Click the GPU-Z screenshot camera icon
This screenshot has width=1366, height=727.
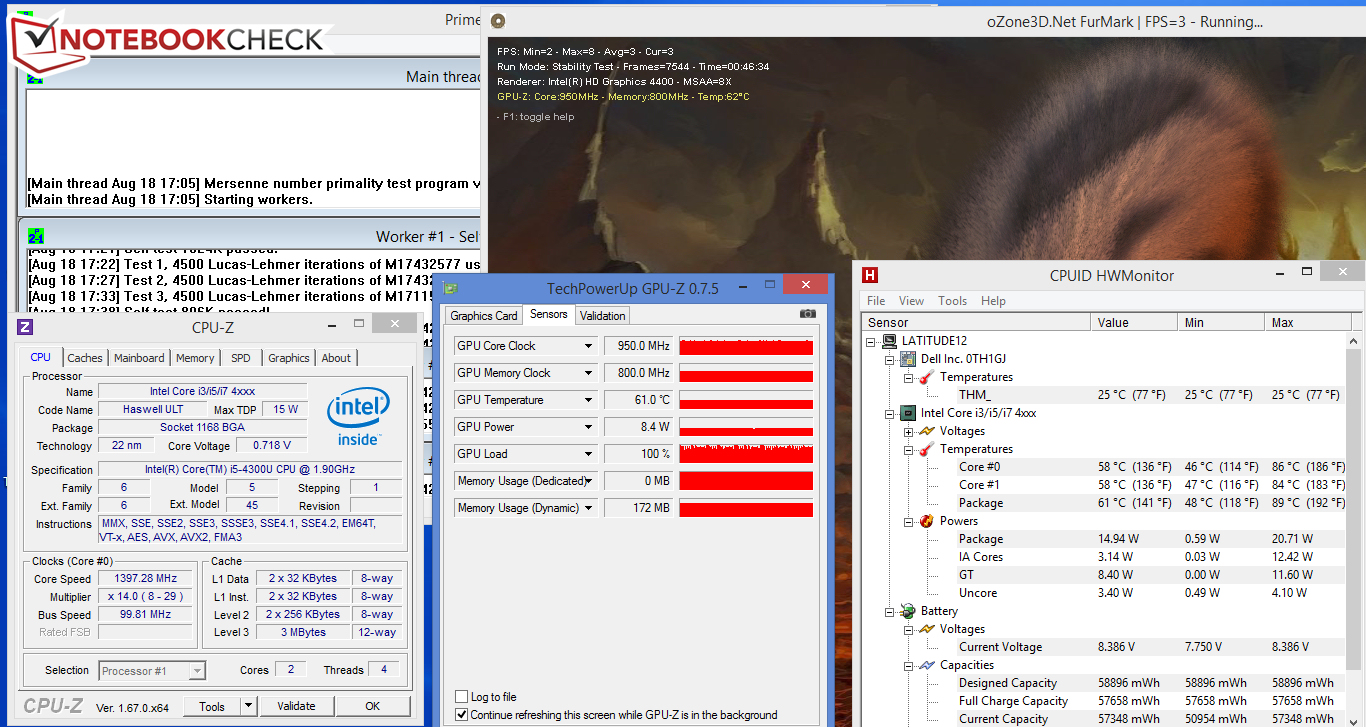[808, 314]
